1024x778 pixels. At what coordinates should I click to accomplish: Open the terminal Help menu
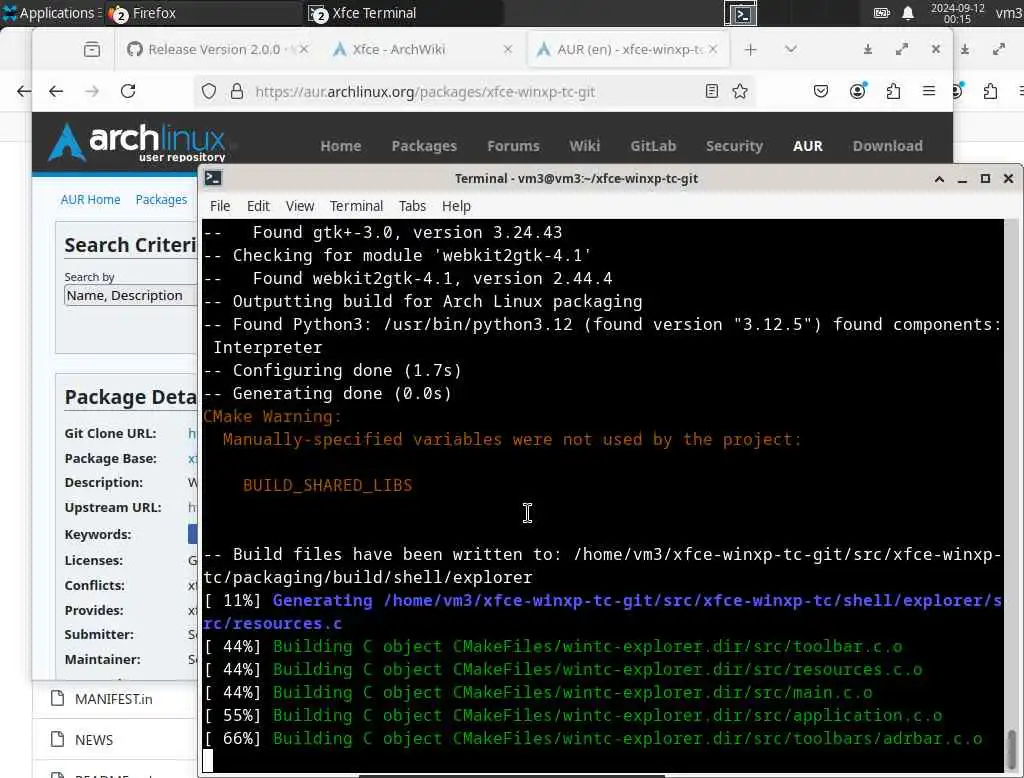tap(456, 206)
